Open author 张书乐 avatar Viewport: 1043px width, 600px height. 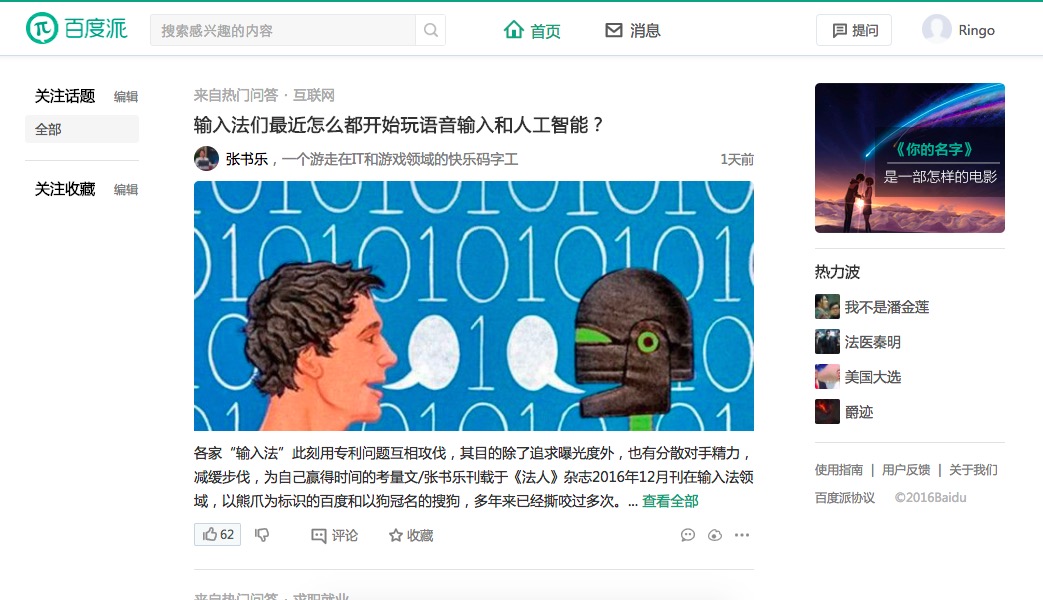click(206, 158)
